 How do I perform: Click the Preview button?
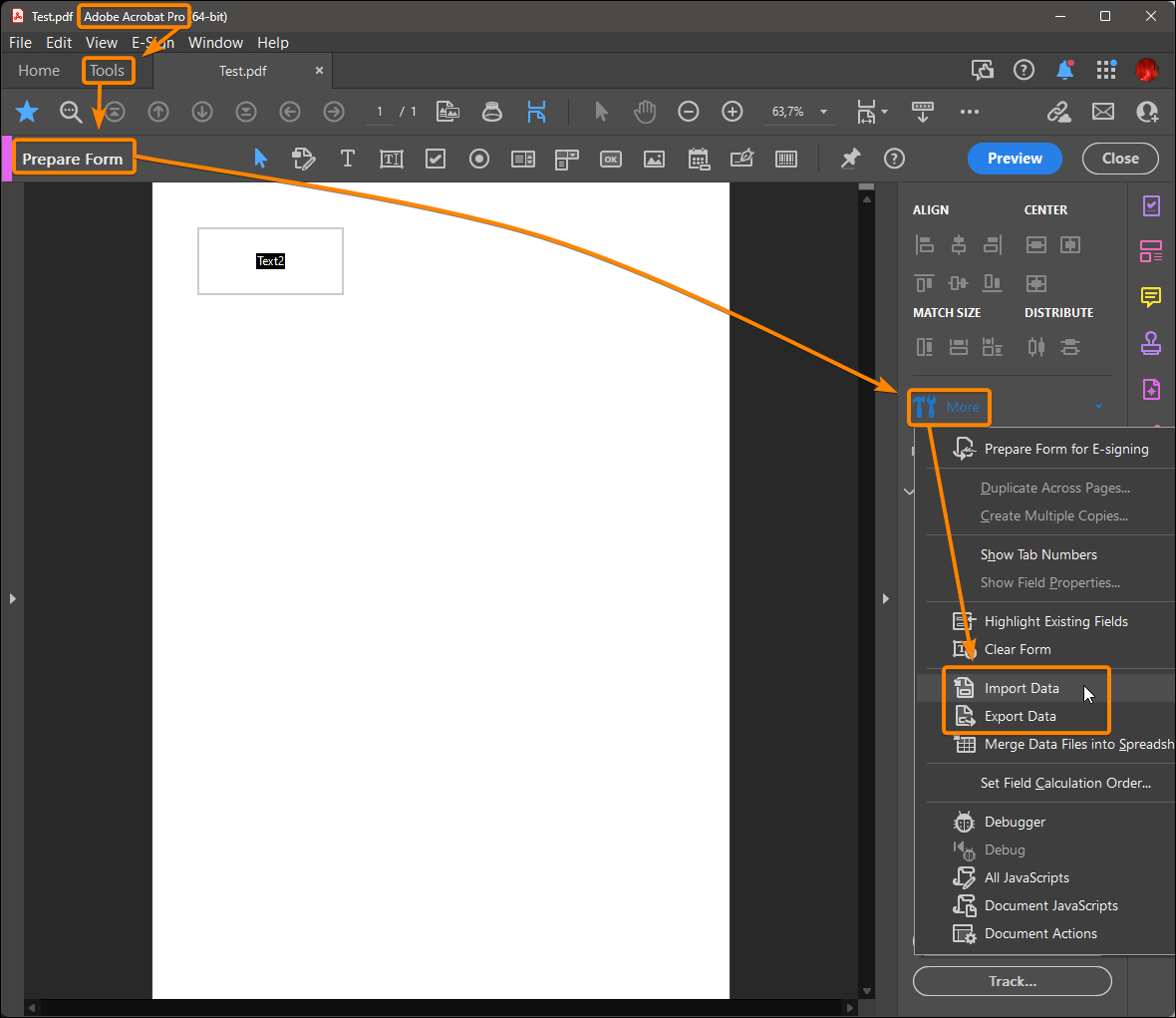[1015, 159]
